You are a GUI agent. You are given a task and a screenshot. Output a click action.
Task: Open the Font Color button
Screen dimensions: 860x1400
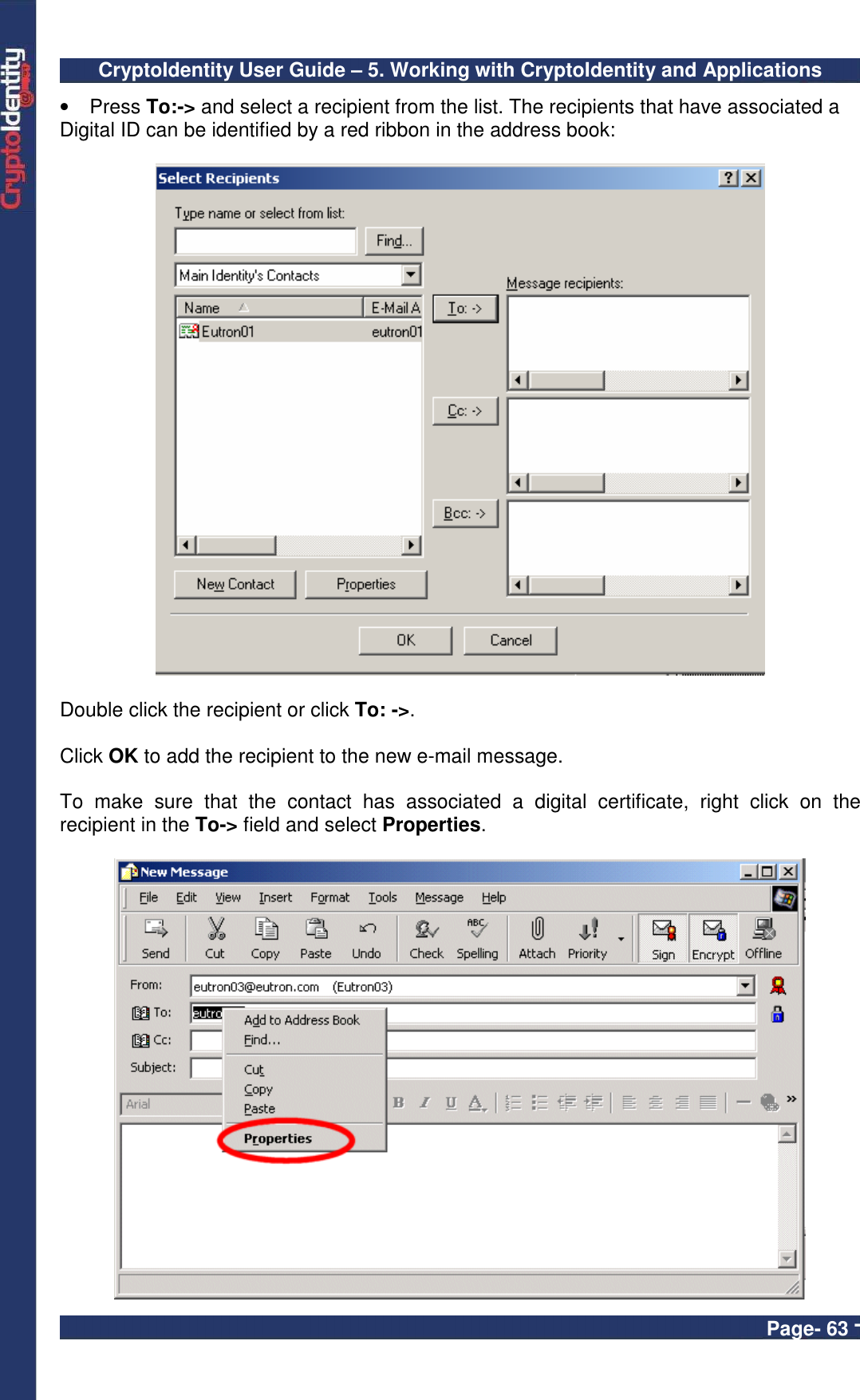pyautogui.click(x=477, y=1102)
